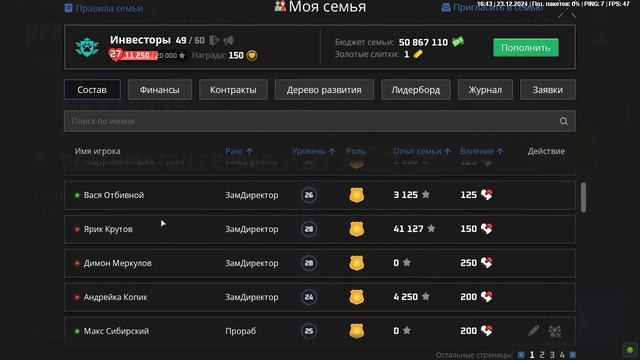The height and width of the screenshot is (360, 640).
Task: Click the next page arrow button
Action: pyautogui.click(x=573, y=355)
